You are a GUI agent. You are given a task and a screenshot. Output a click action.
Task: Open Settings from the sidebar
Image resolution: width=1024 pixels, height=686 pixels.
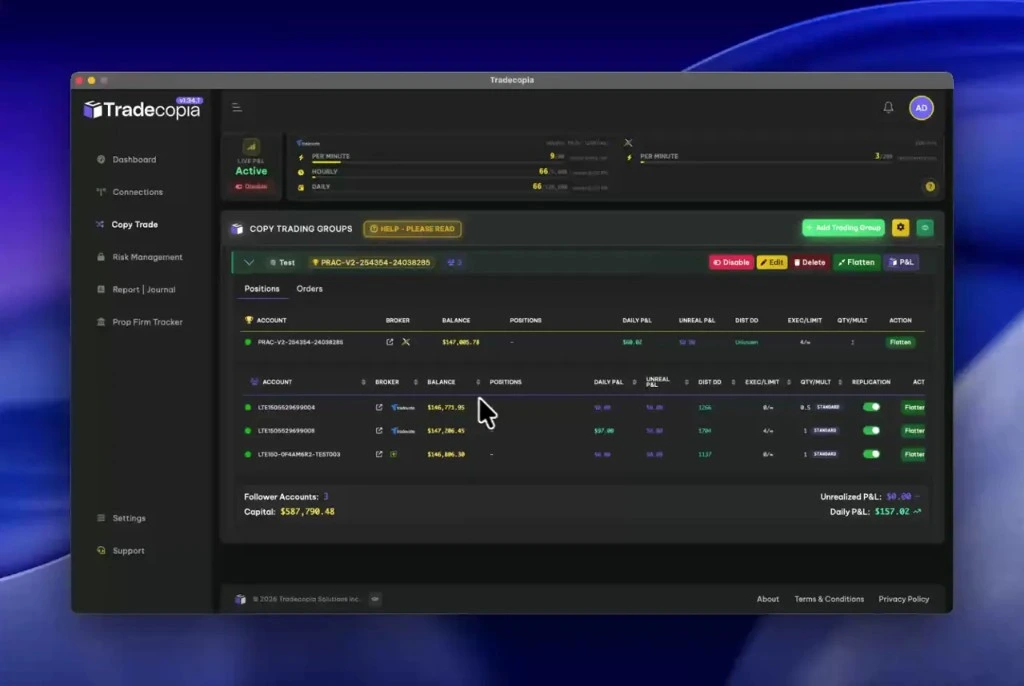pos(121,518)
